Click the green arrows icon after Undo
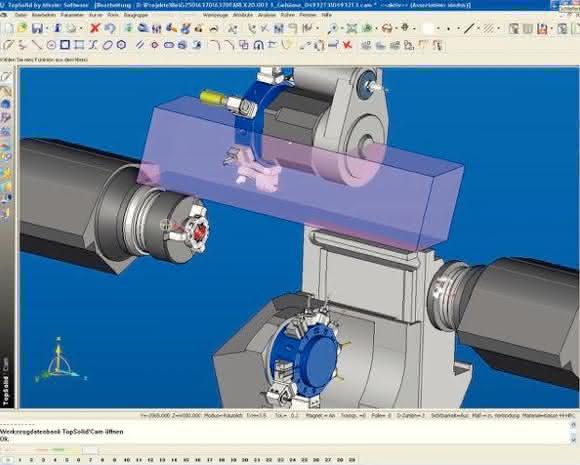 pyautogui.click(x=128, y=28)
